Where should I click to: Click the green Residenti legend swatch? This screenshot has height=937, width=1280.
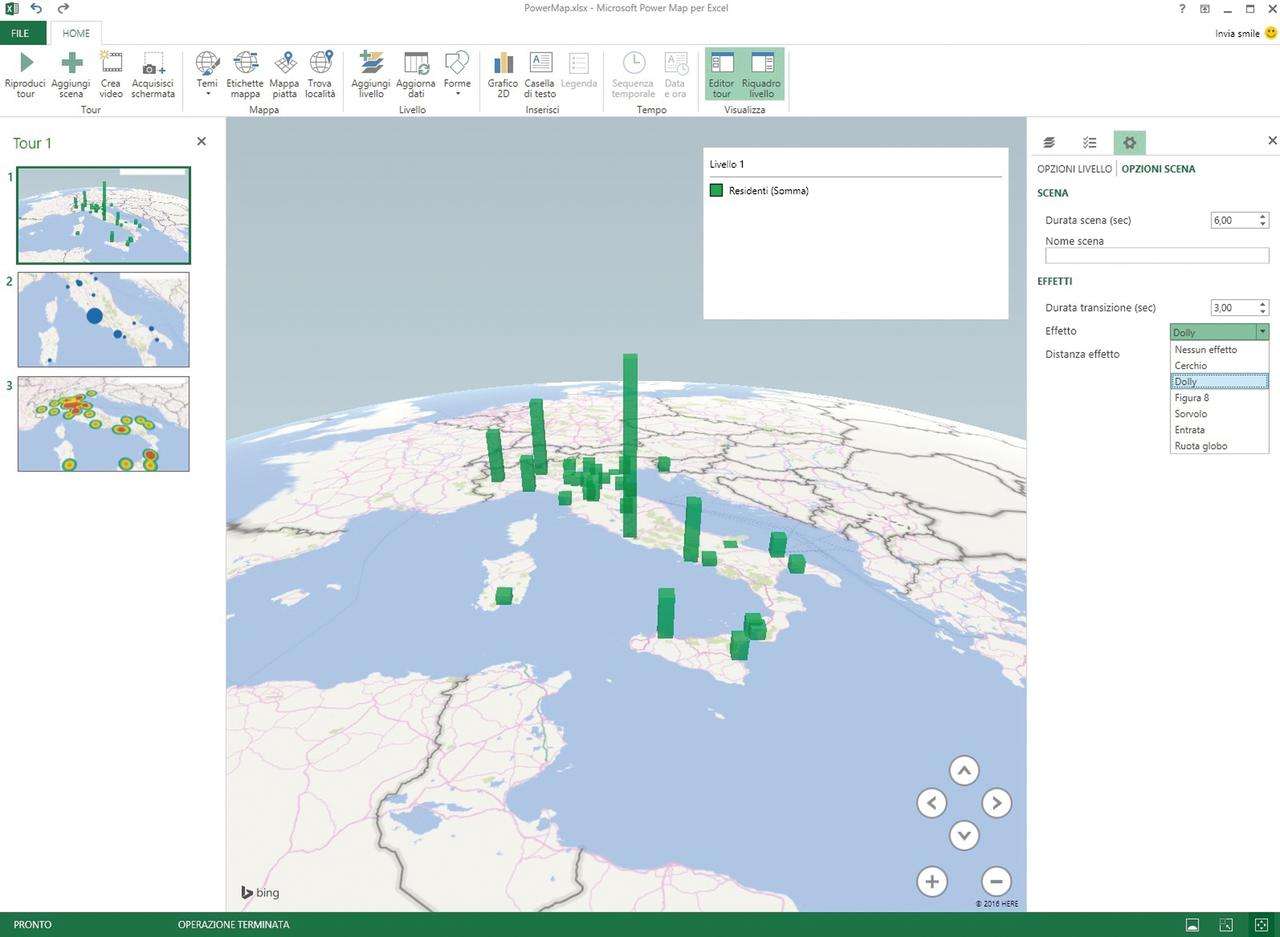716,190
